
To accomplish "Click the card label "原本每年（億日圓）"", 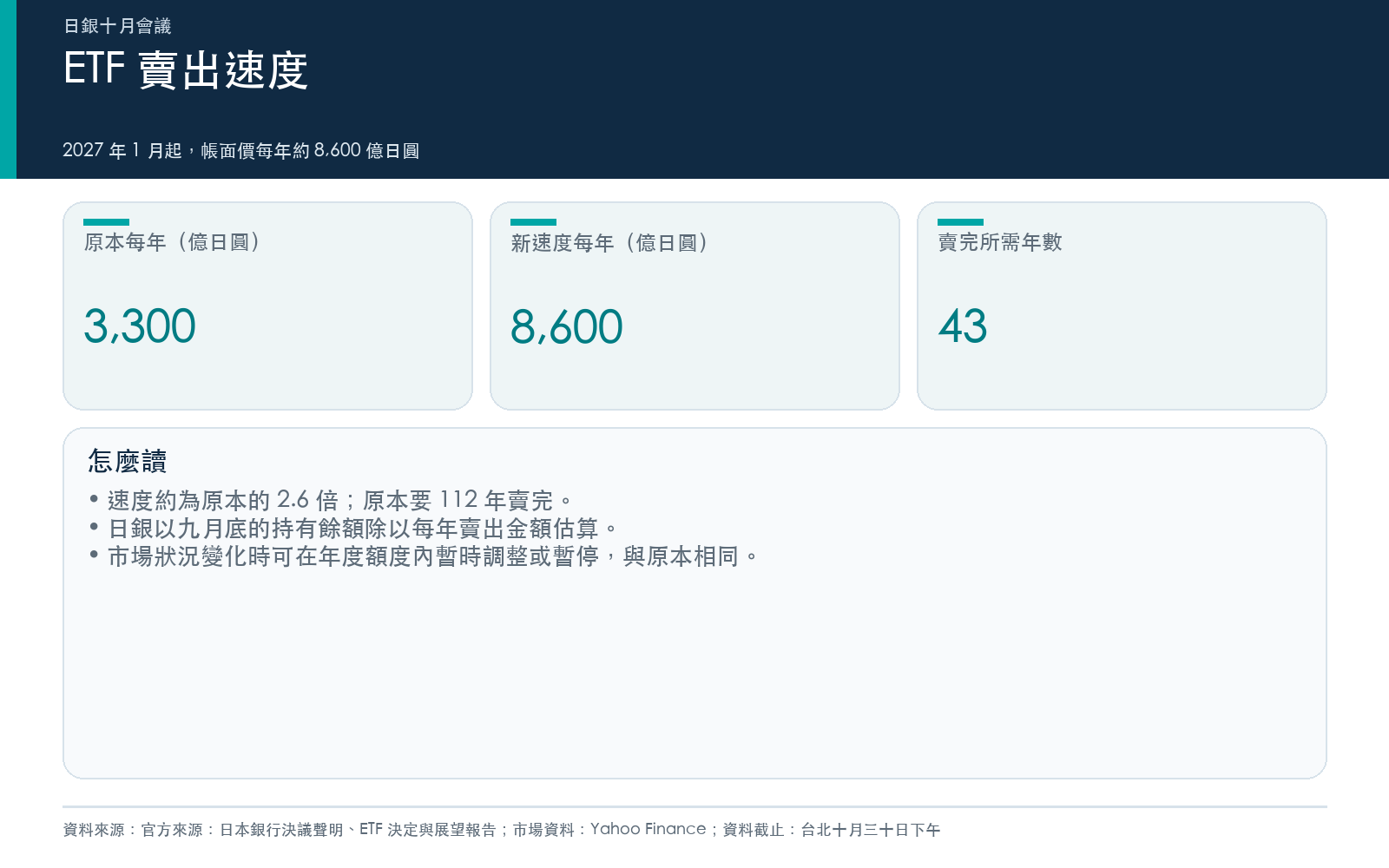I will pyautogui.click(x=172, y=242).
